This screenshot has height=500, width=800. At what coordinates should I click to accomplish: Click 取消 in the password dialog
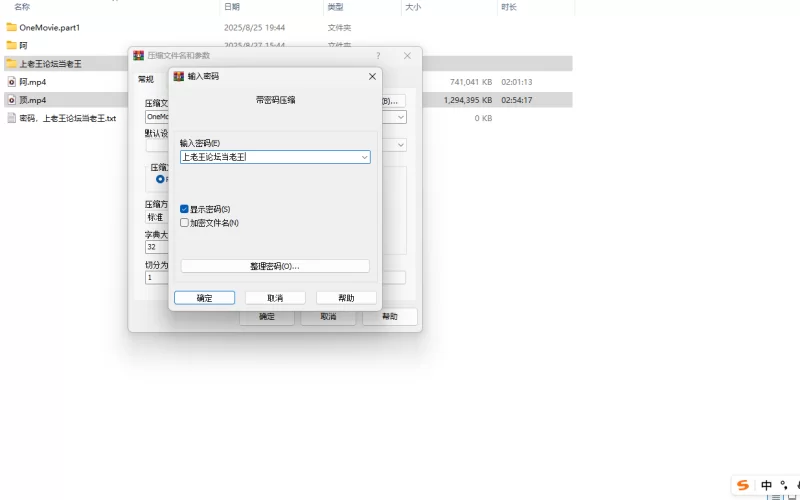pyautogui.click(x=275, y=298)
